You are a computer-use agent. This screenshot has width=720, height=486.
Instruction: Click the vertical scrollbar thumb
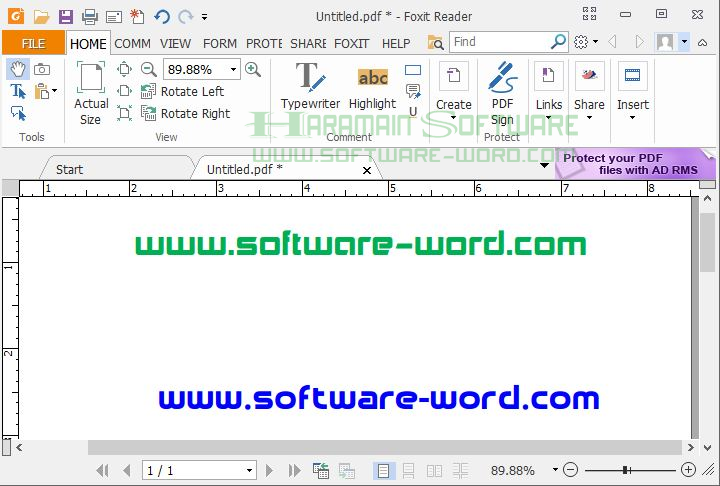click(707, 240)
